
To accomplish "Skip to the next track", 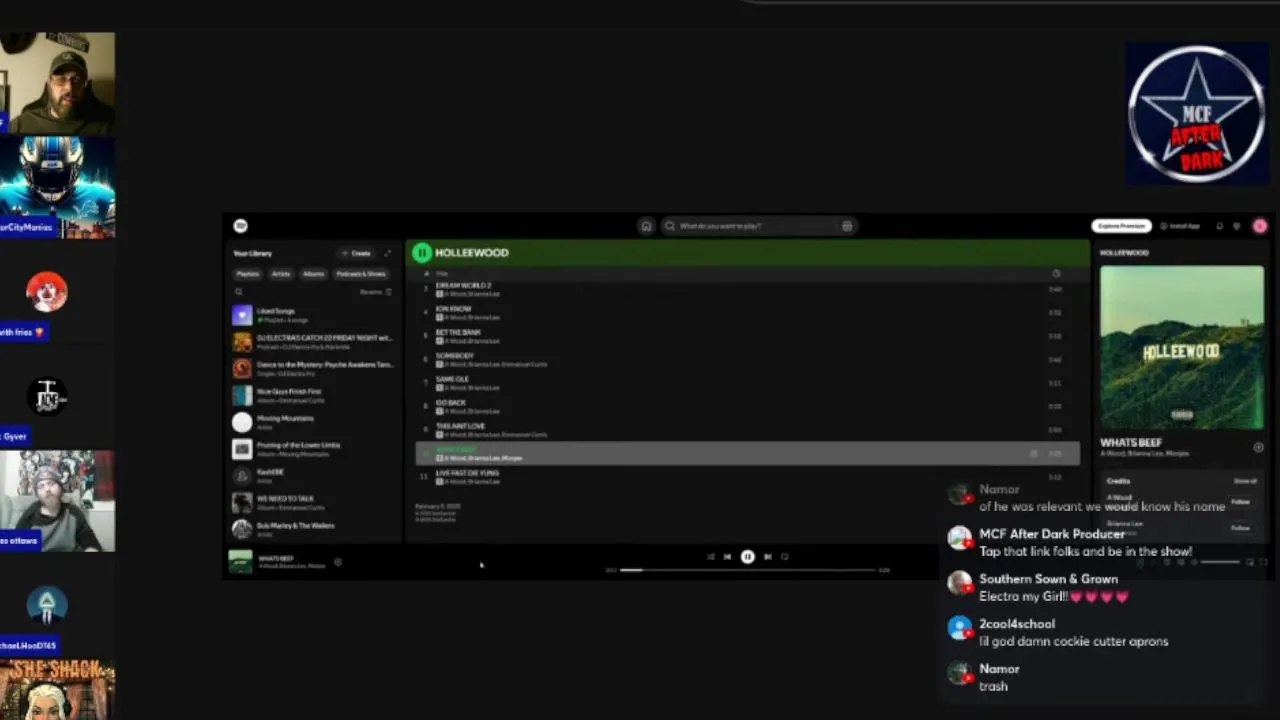I will [767, 557].
